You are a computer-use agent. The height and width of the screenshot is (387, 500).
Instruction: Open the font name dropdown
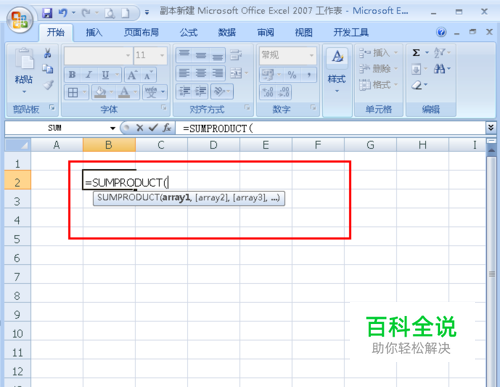(128, 55)
